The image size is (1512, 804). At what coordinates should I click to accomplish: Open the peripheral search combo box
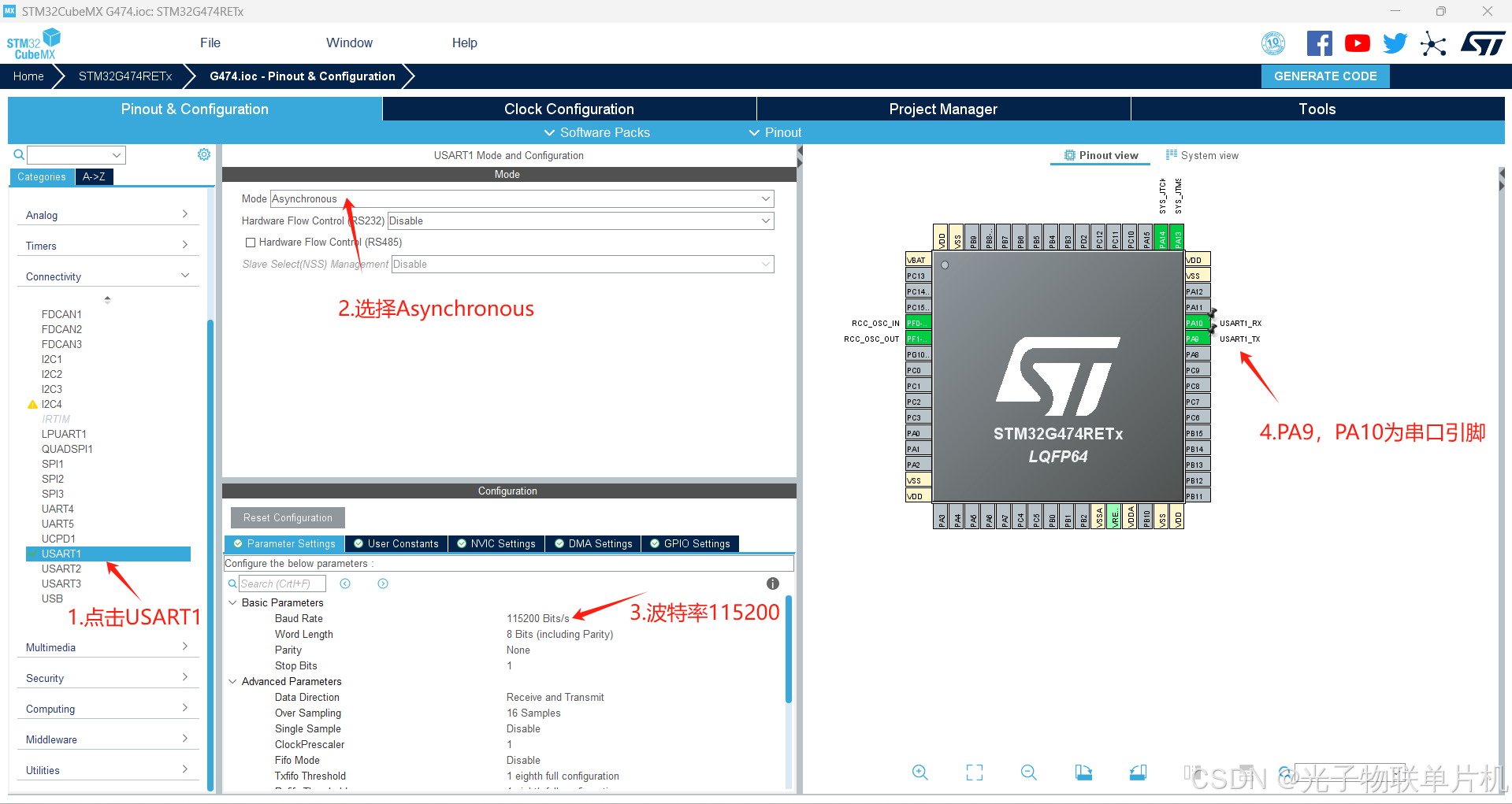pyautogui.click(x=76, y=155)
